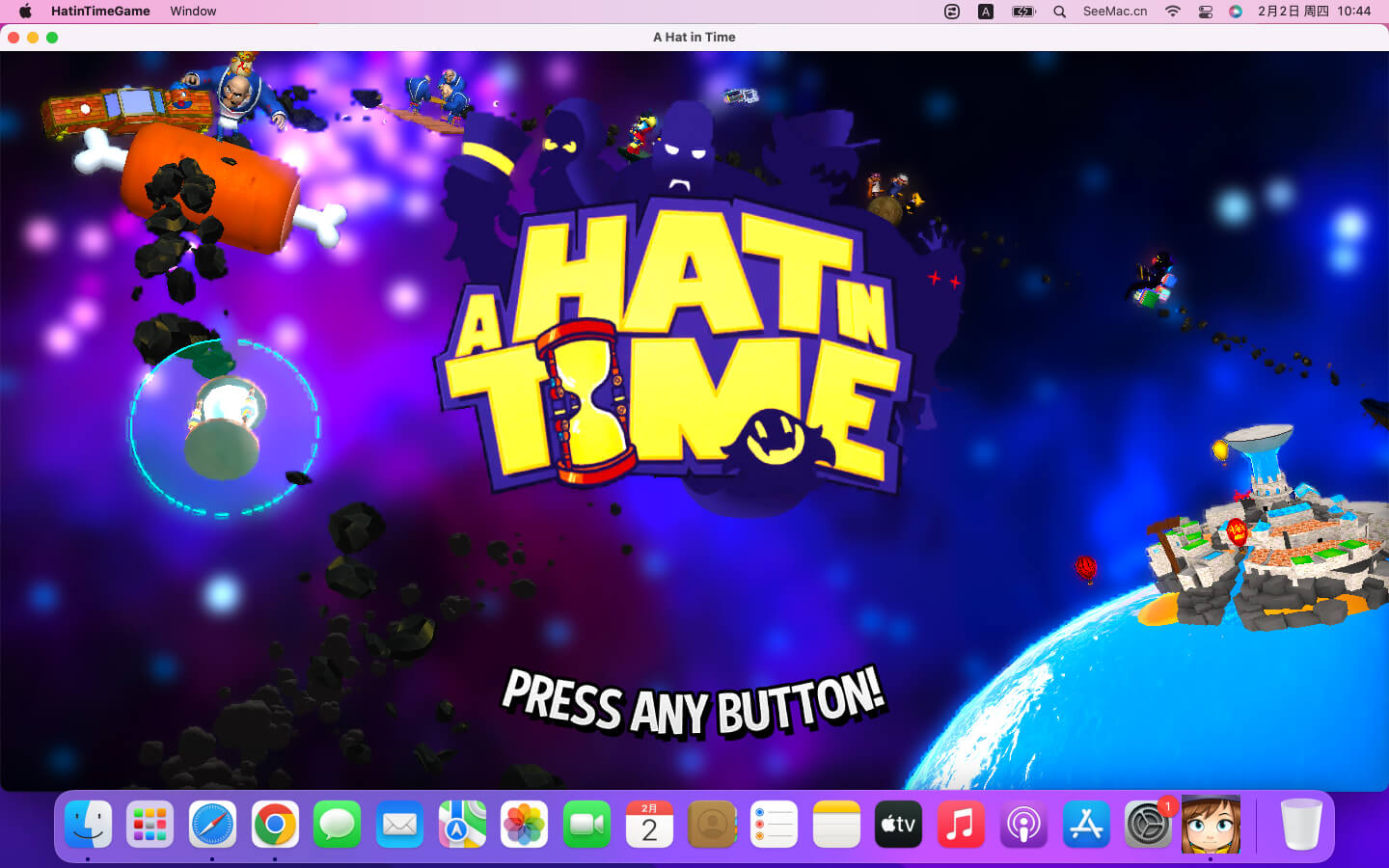Screen dimensions: 1389x868
Task: Open the Apple menu
Action: tap(26, 12)
